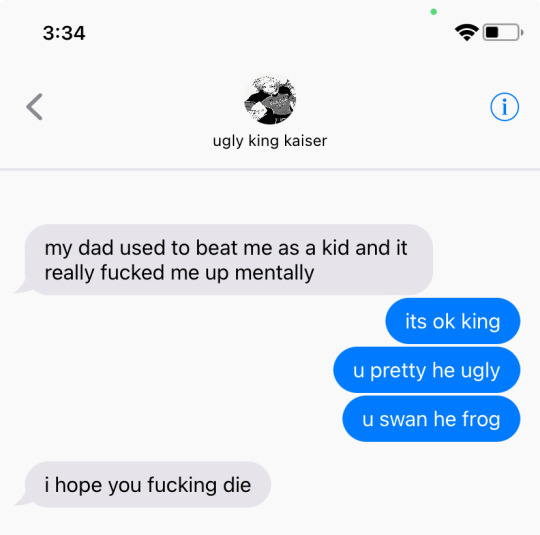Viewport: 540px width, 535px height.
Task: Tap the Wi-Fi status icon
Action: tap(467, 33)
